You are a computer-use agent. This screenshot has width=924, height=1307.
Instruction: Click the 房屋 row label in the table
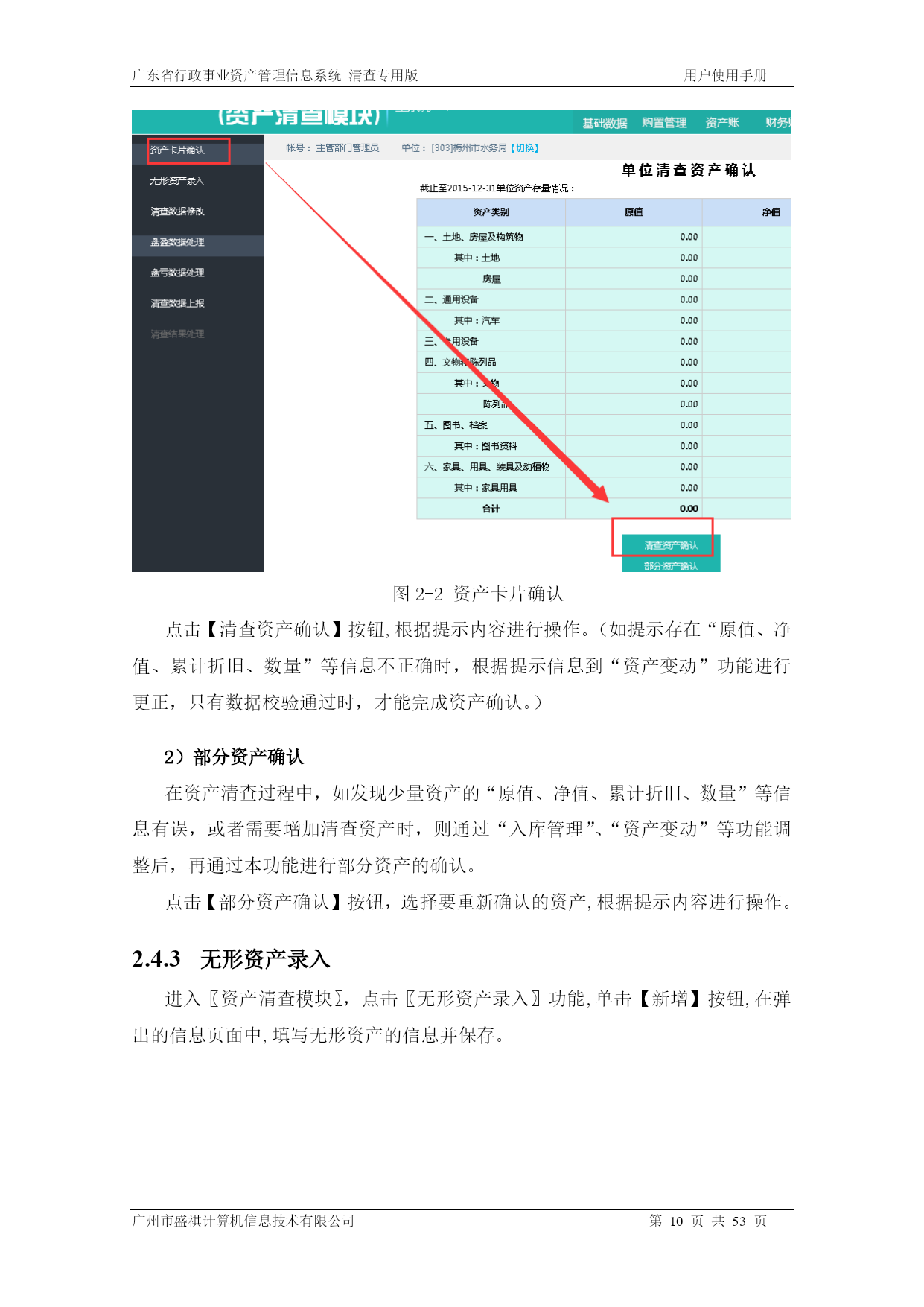point(491,279)
